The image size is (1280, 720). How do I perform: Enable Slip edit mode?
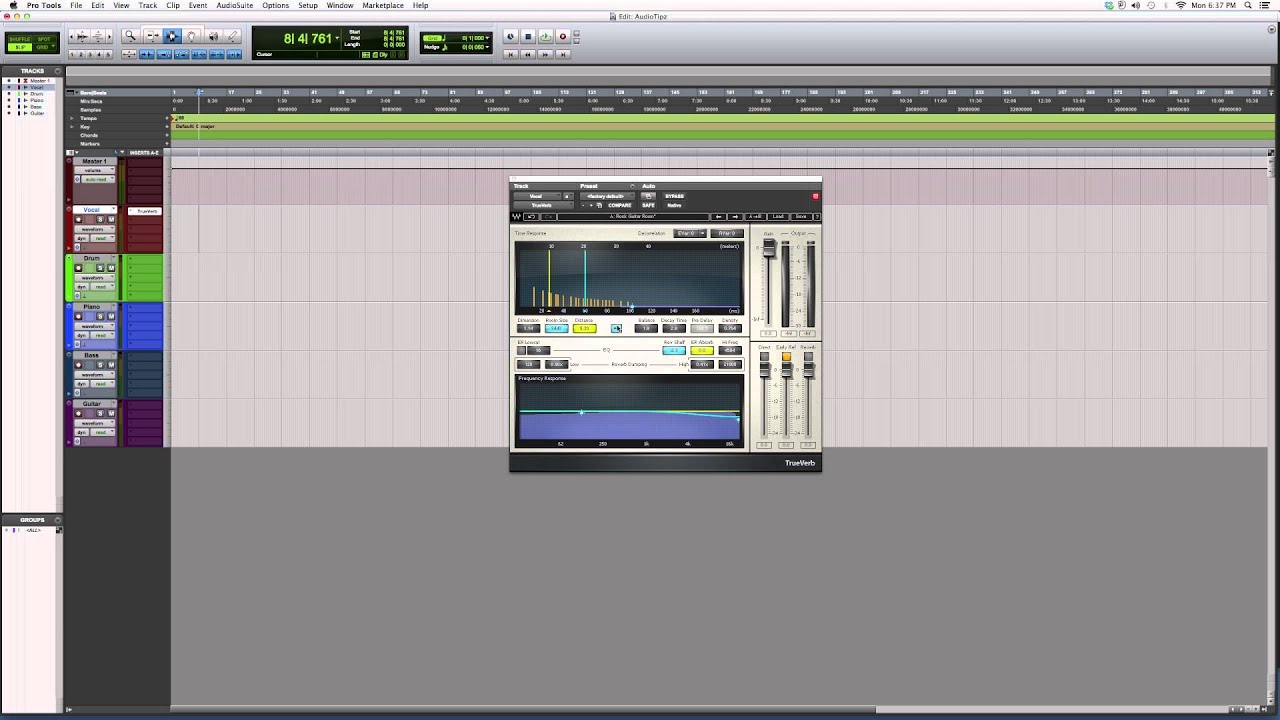point(20,47)
